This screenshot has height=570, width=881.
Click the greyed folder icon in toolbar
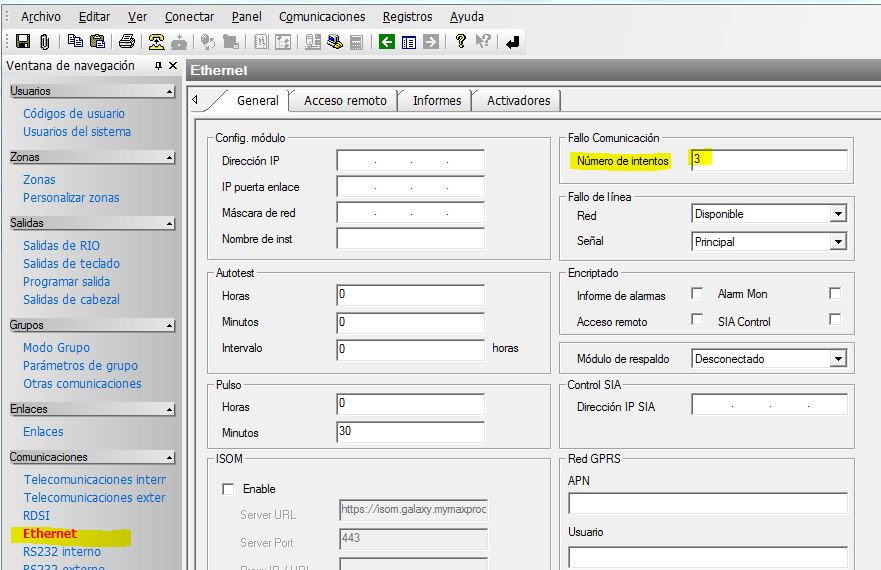pyautogui.click(x=230, y=42)
